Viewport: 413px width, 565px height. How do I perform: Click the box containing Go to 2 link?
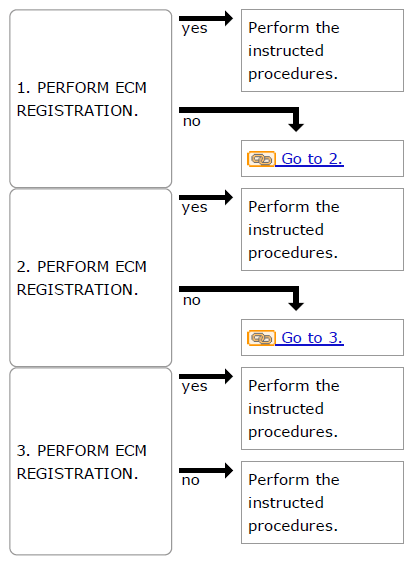click(322, 159)
